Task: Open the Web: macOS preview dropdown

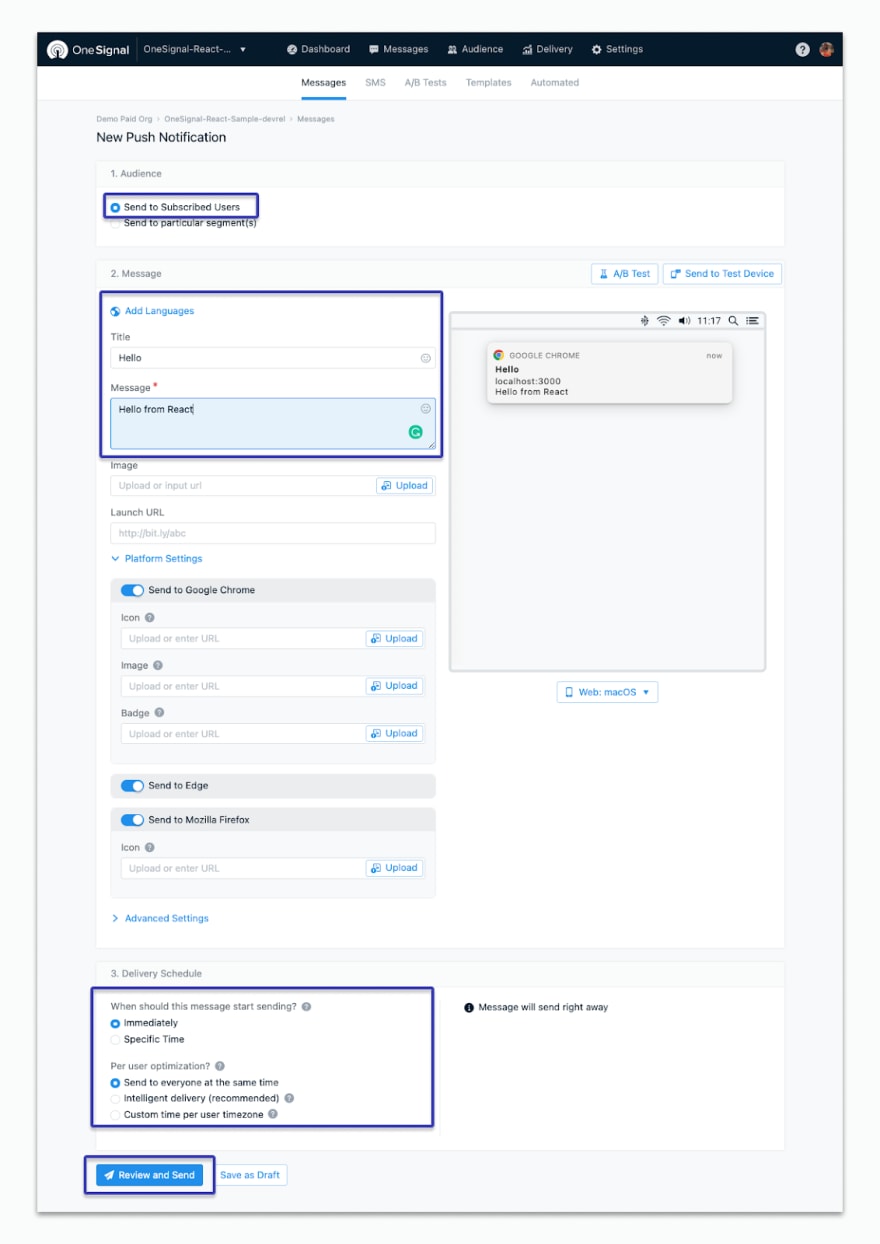Action: (607, 692)
